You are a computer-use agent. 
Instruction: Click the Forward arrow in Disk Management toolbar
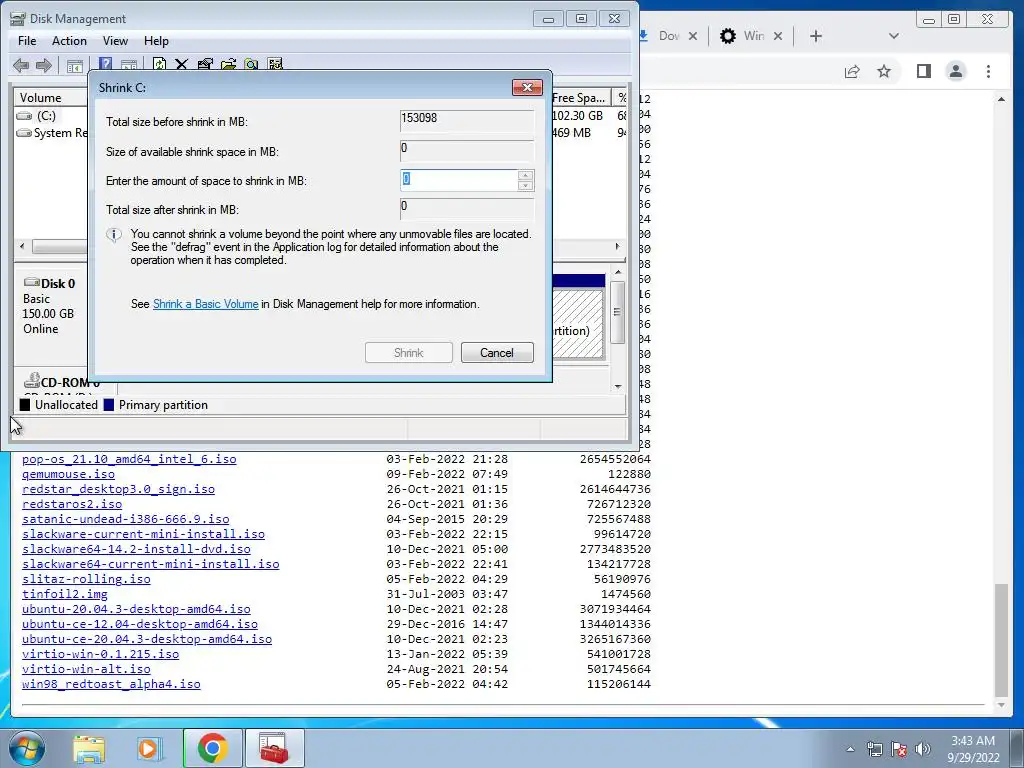click(x=44, y=65)
